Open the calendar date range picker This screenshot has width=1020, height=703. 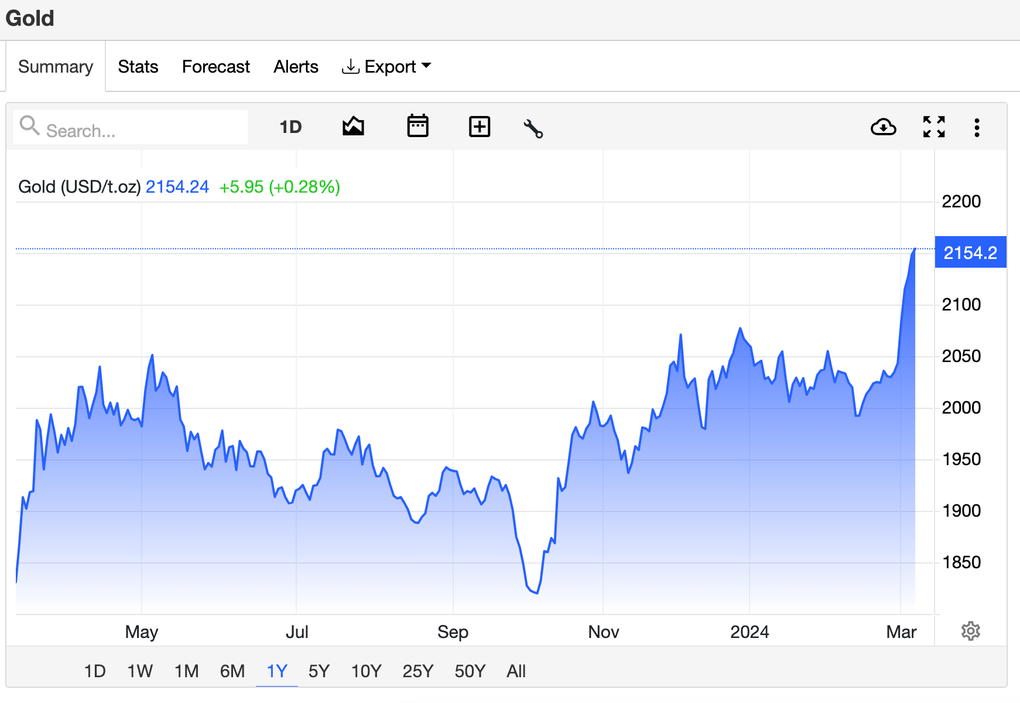coord(418,127)
